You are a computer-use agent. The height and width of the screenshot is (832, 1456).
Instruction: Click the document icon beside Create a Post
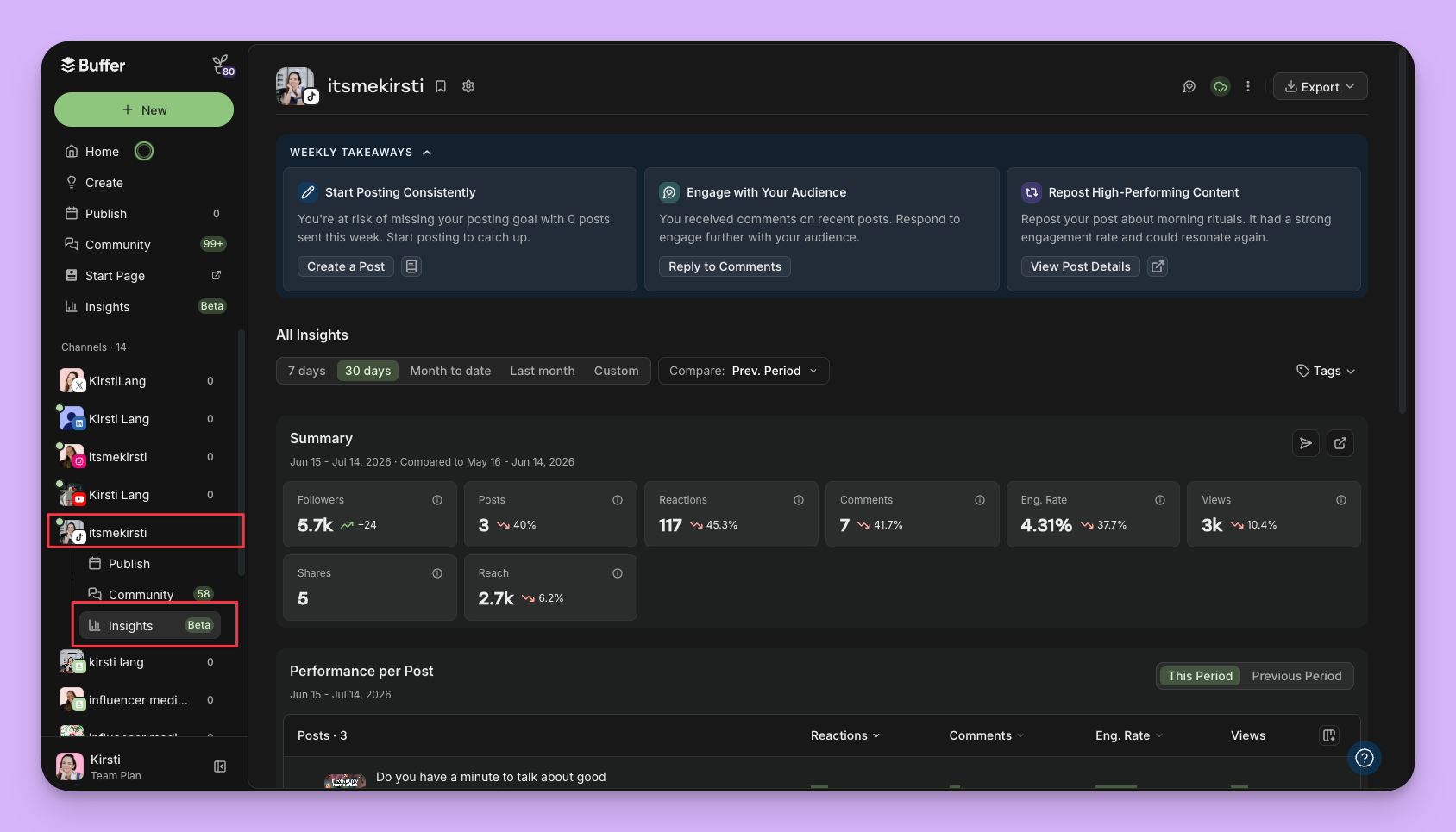point(411,266)
